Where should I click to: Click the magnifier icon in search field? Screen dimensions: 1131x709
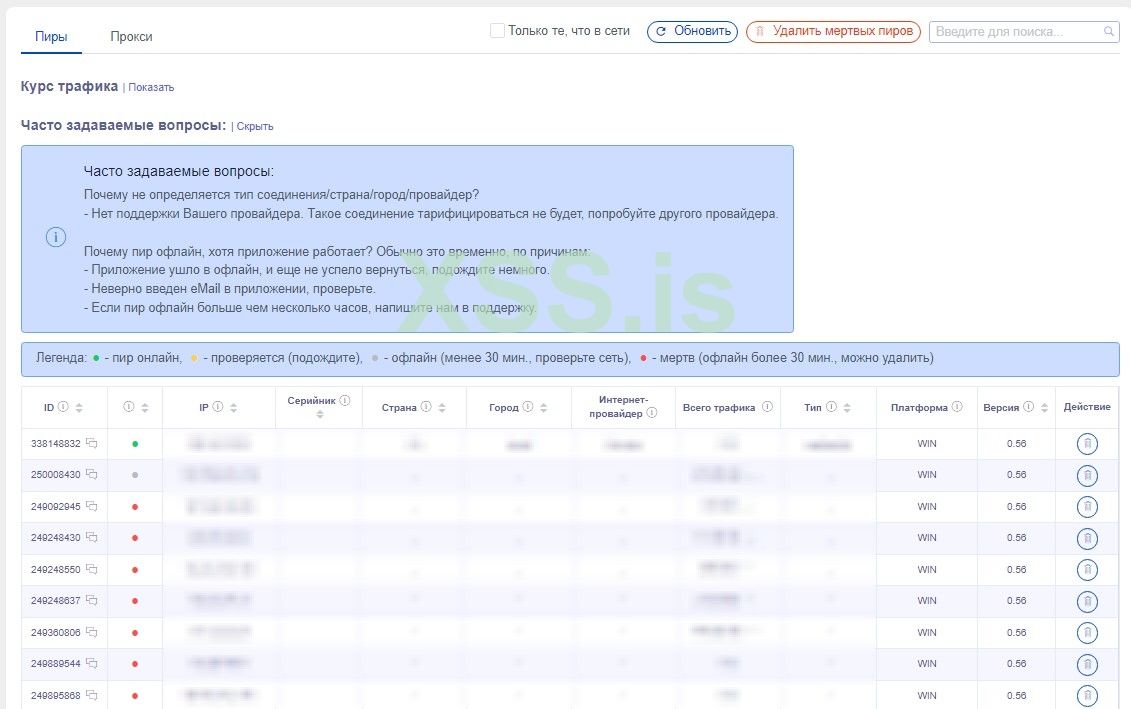[x=1109, y=32]
